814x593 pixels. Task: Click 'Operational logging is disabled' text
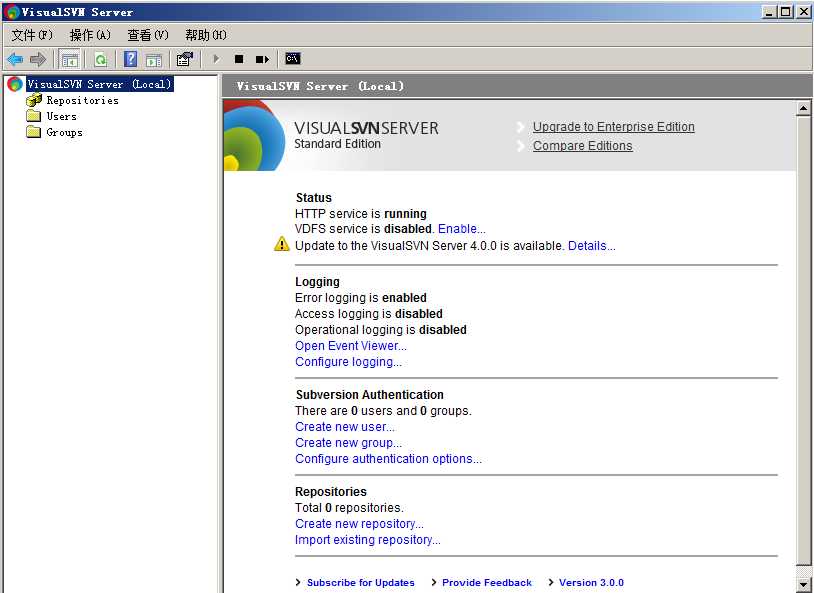pyautogui.click(x=381, y=330)
